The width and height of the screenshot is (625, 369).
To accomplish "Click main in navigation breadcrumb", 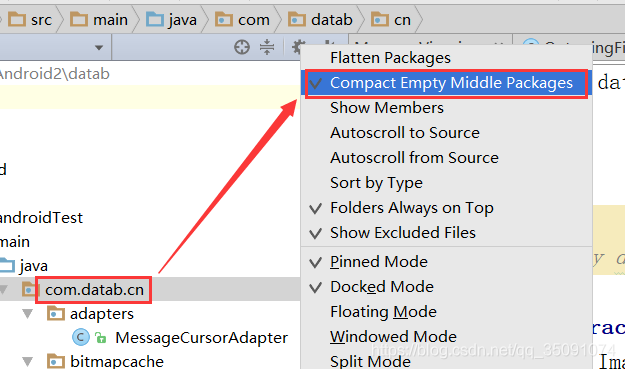I will [x=110, y=20].
